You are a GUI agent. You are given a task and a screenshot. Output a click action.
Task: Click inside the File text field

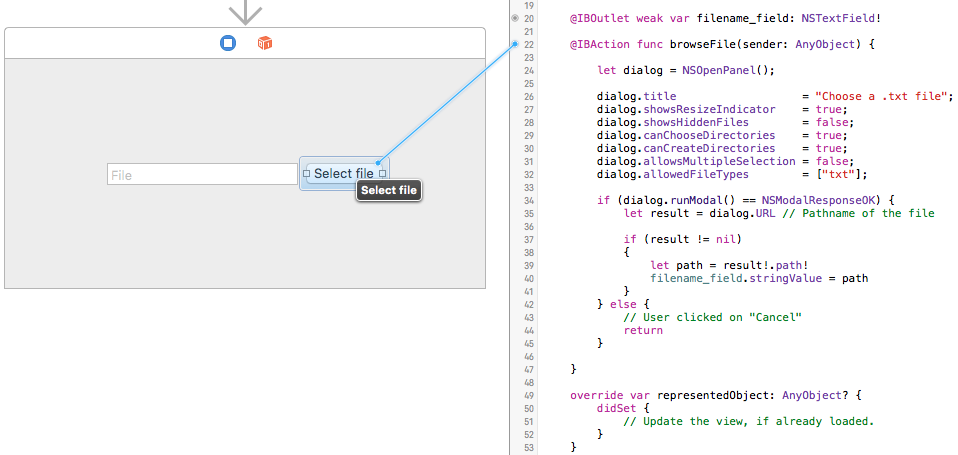click(201, 175)
